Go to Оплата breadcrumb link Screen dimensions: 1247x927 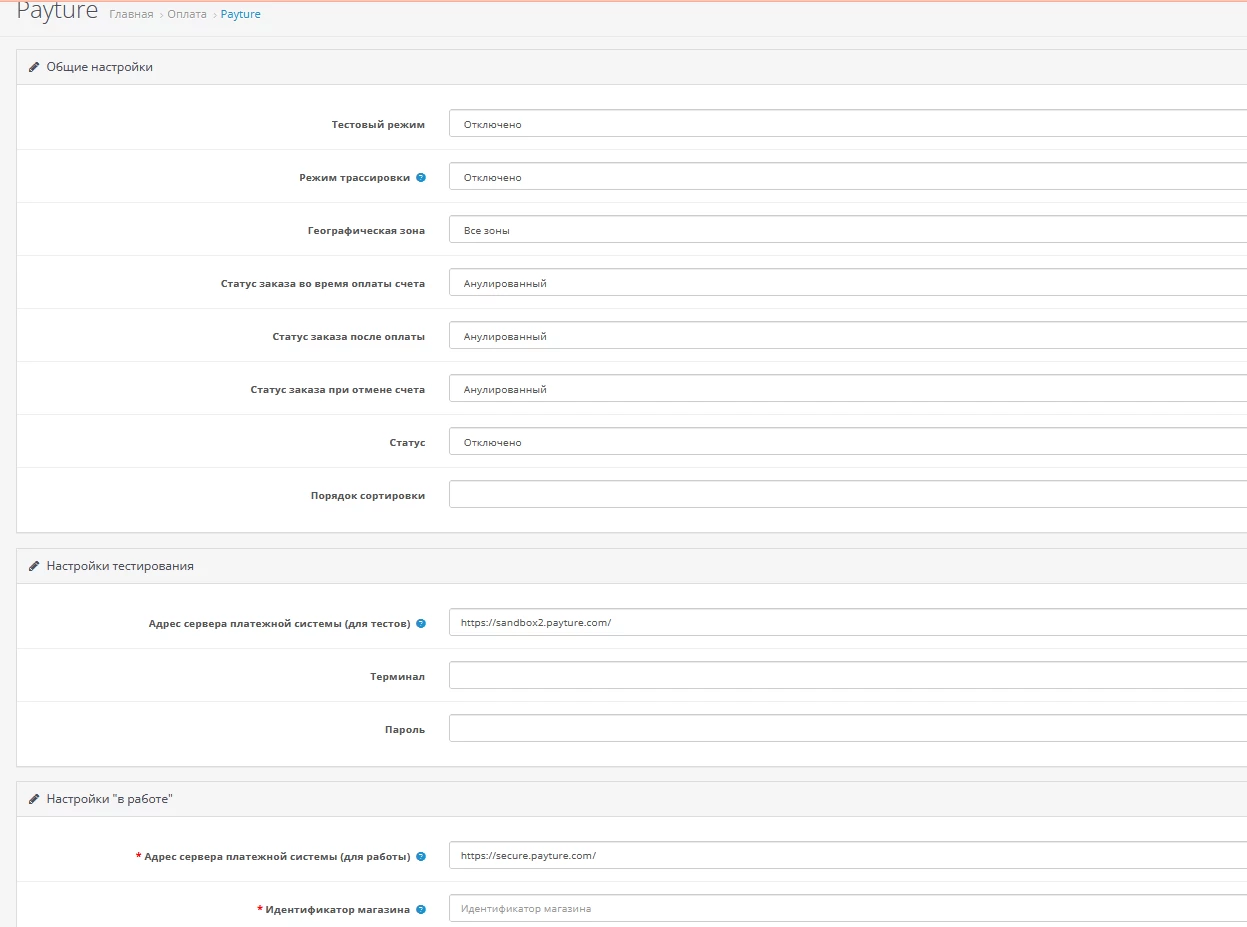187,14
